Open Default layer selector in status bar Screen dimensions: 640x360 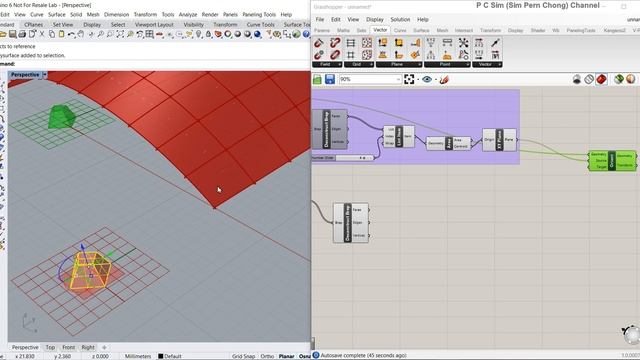pos(169,356)
